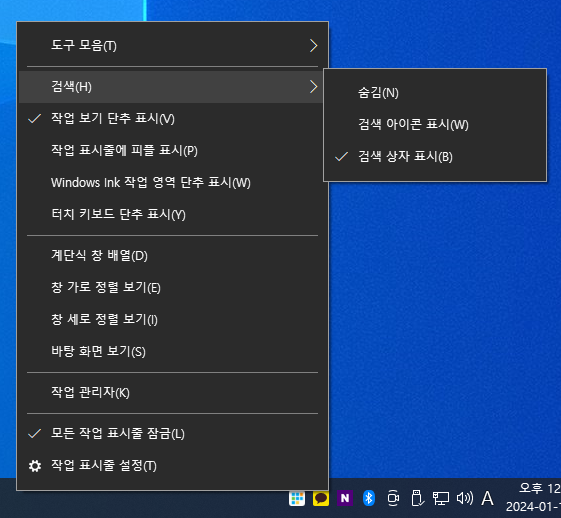Select 검색 상자 표시(B) option
The width and height of the screenshot is (561, 518).
point(435,156)
